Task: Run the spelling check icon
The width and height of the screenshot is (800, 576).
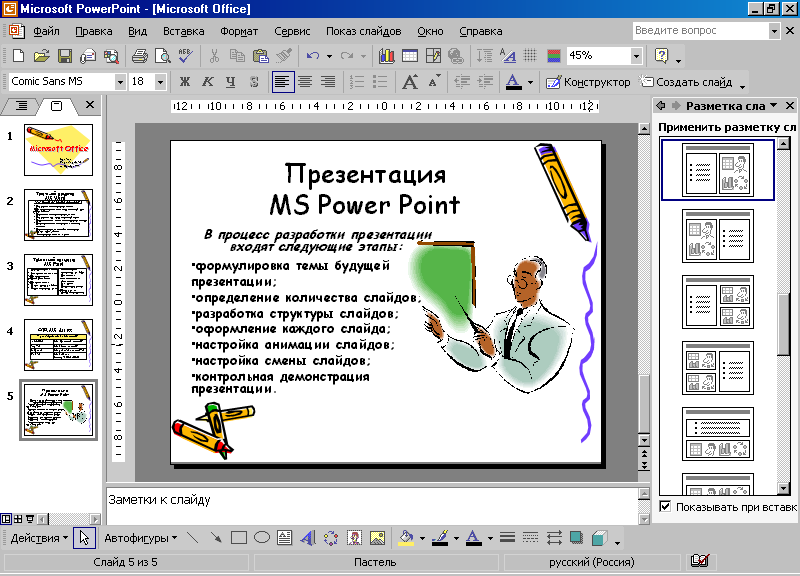Action: [x=185, y=56]
